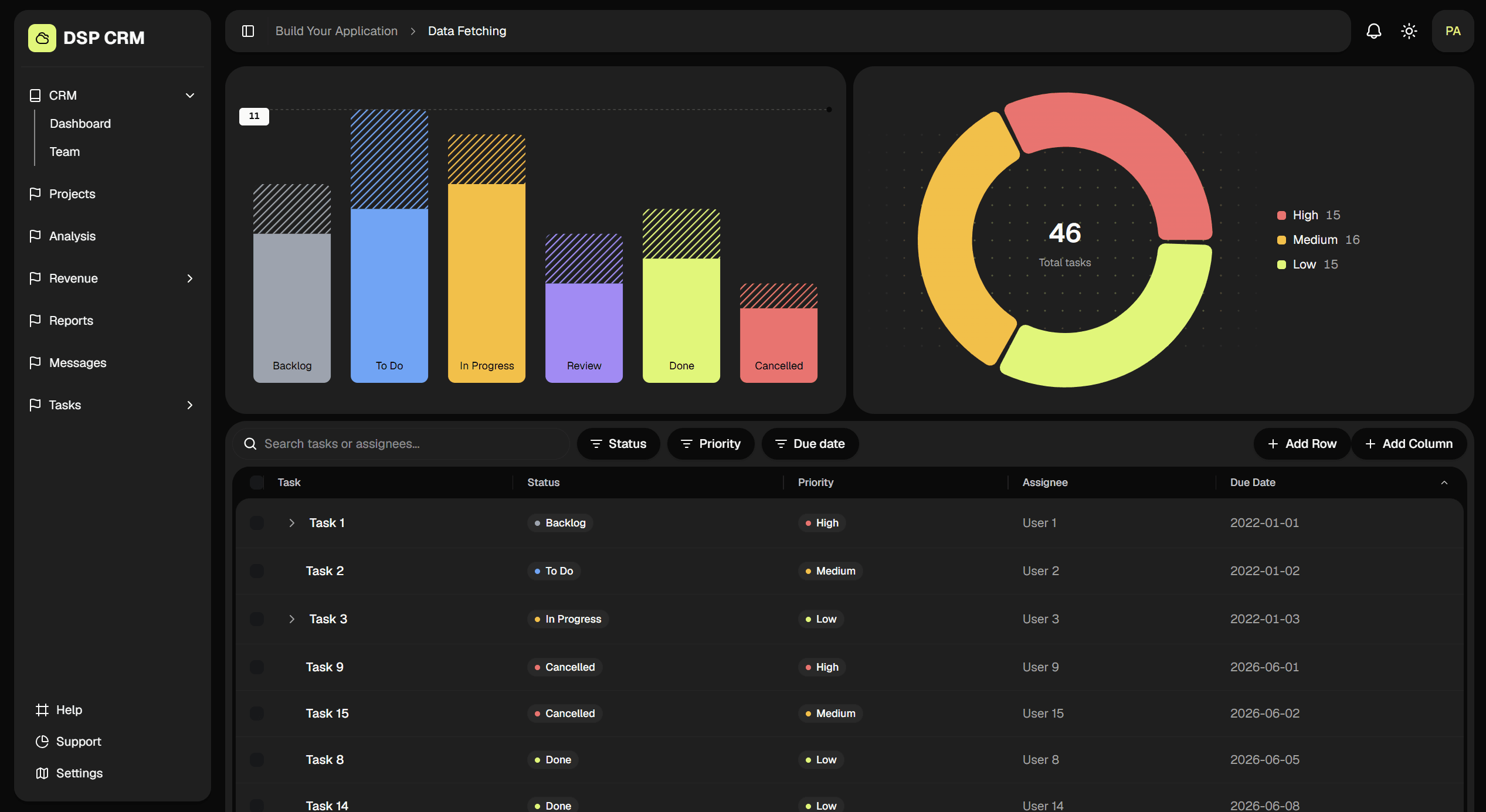
Task: Click the Support pie-chart icon
Action: (42, 742)
